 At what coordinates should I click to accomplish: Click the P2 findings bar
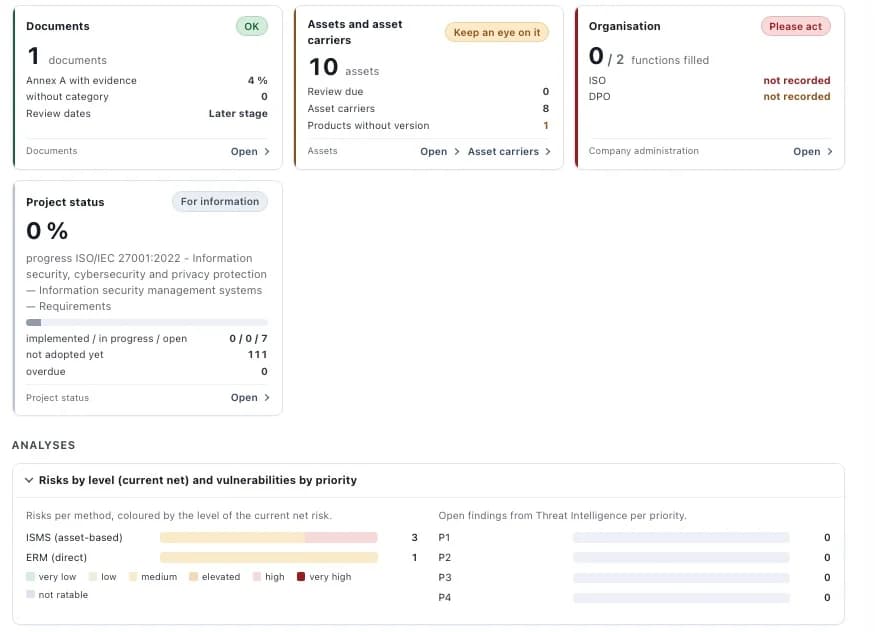tap(681, 558)
